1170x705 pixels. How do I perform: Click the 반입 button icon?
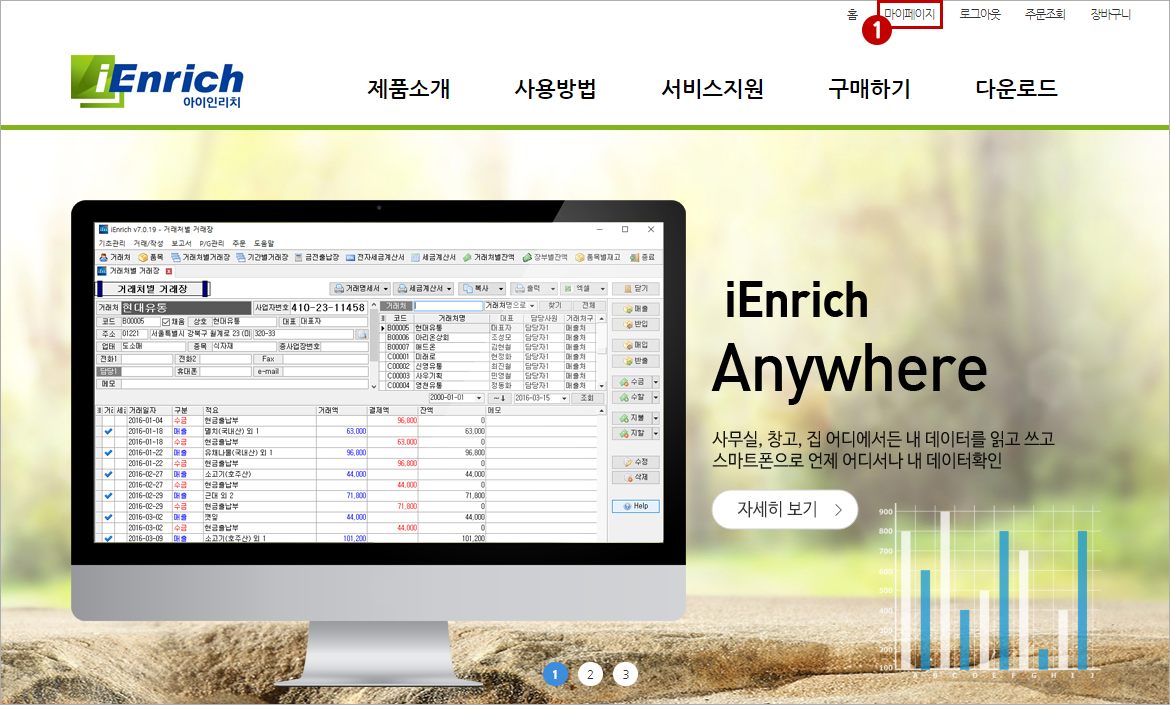tap(636, 325)
